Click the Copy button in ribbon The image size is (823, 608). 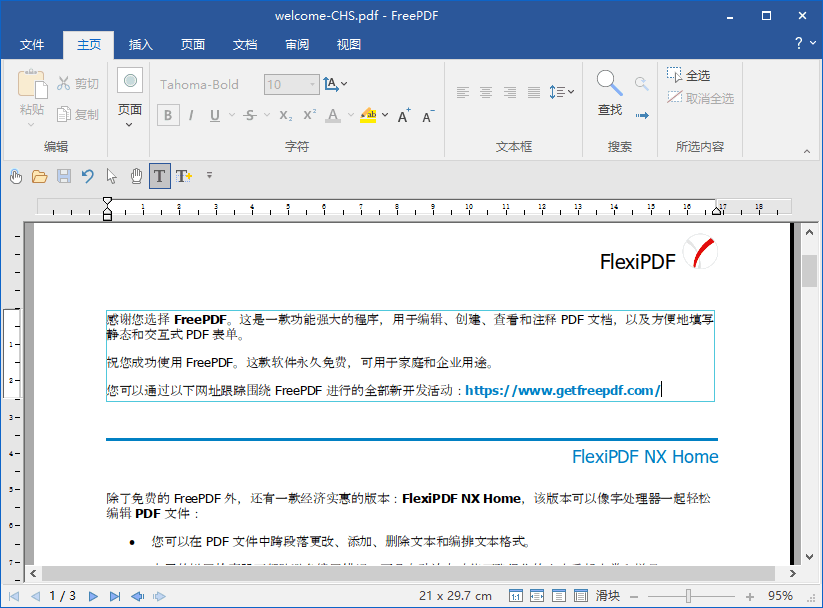(x=78, y=114)
